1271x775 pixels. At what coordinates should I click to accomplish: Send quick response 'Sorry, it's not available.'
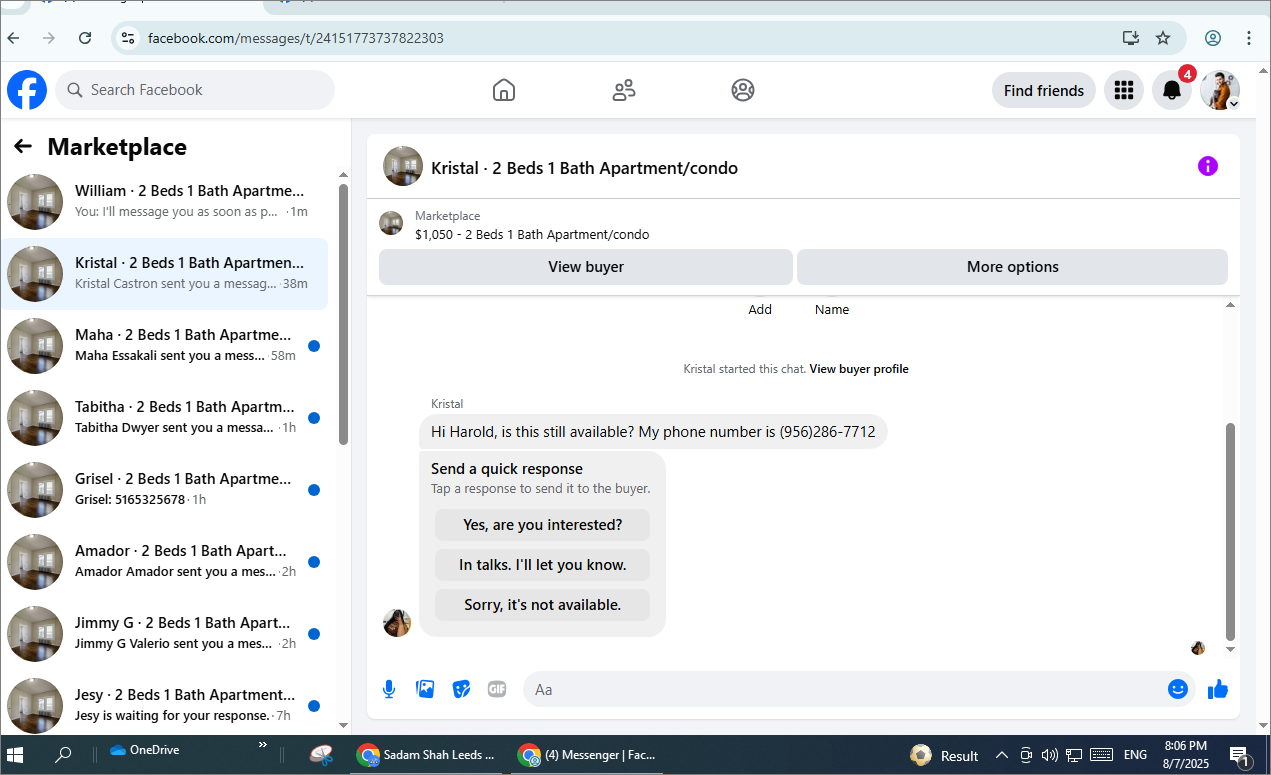[x=542, y=605]
